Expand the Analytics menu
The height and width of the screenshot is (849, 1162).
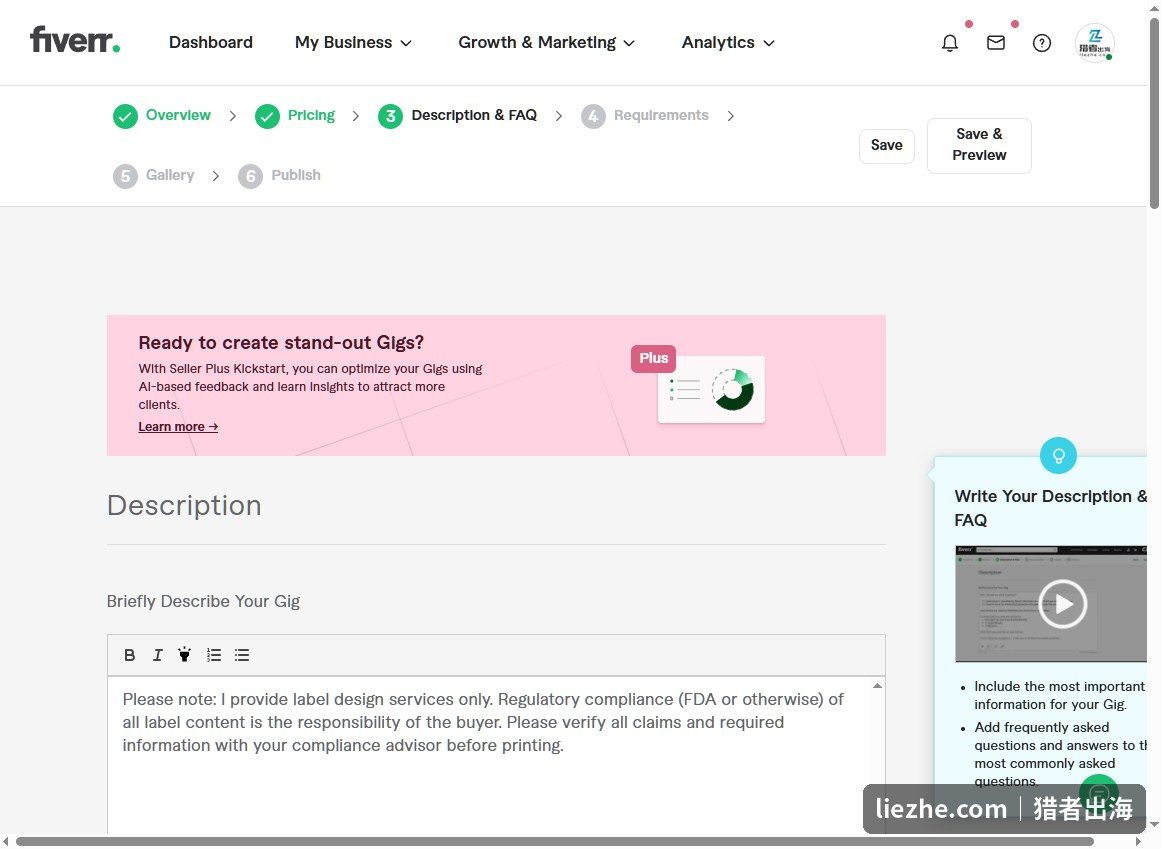pyautogui.click(x=728, y=42)
